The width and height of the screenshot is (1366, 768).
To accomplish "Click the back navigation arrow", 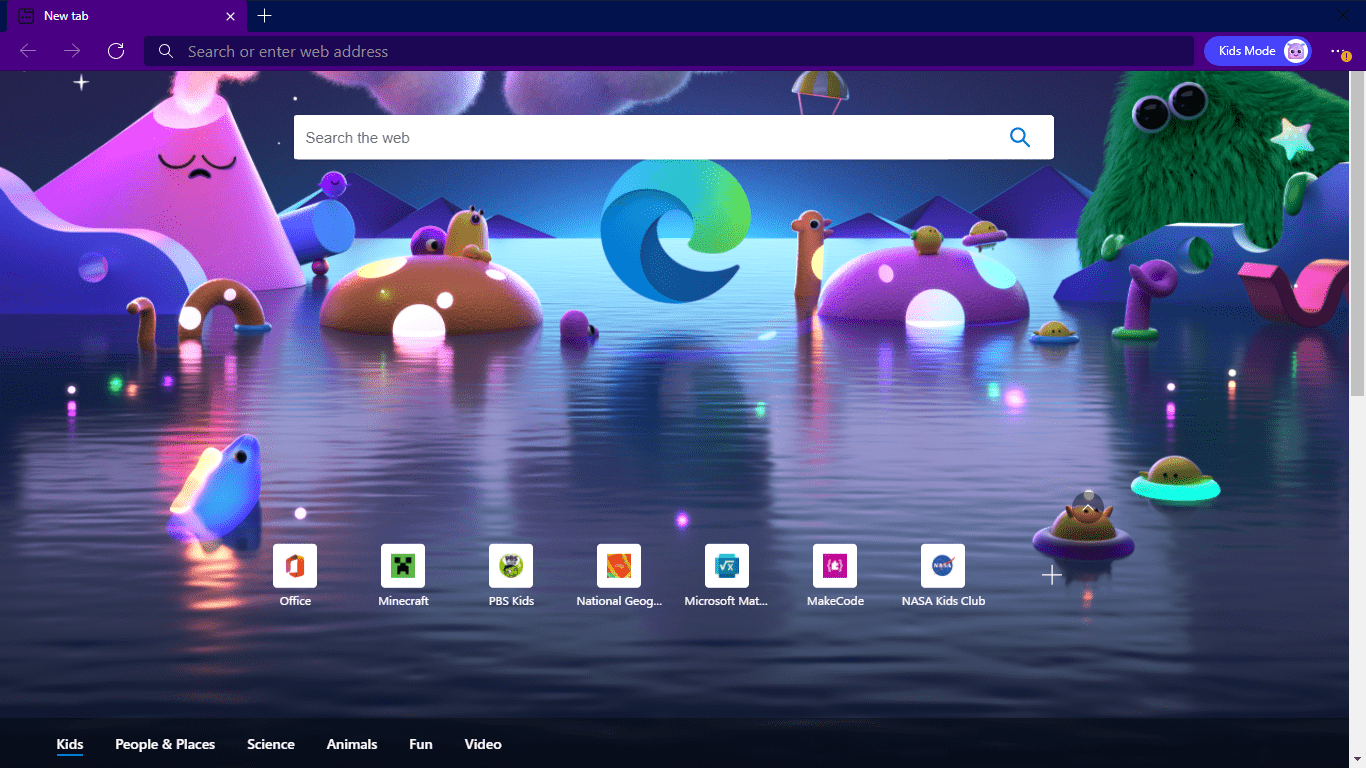I will 27,51.
